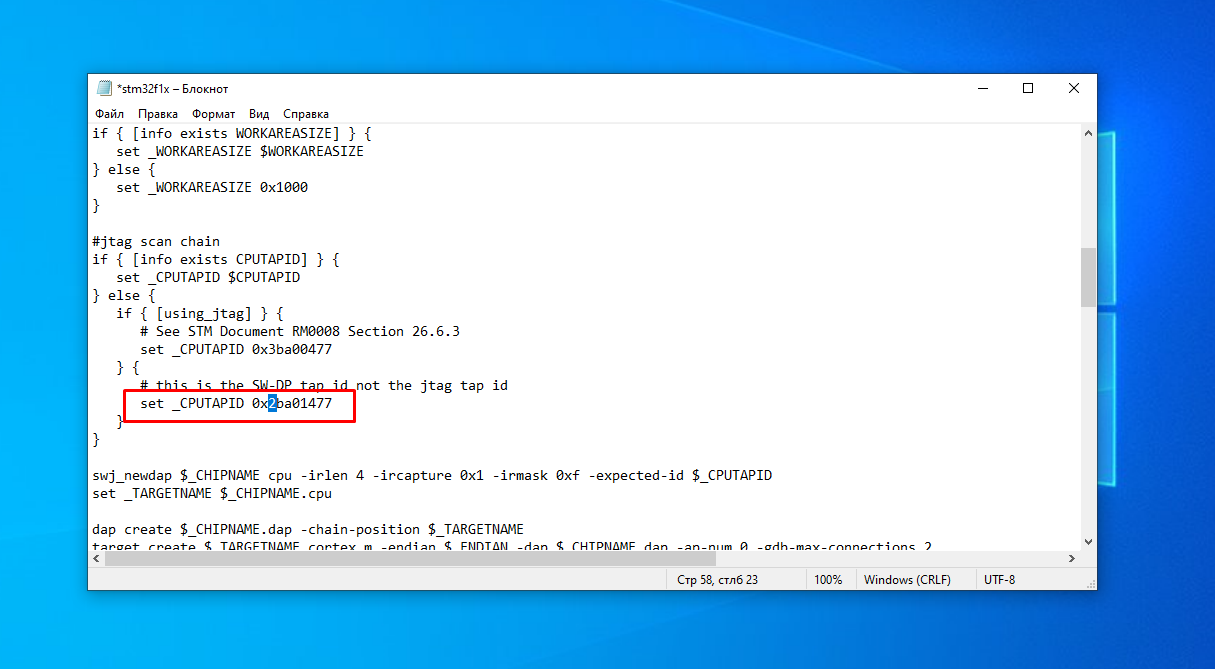
Task: Click the line and column position indicator
Action: [x=718, y=580]
